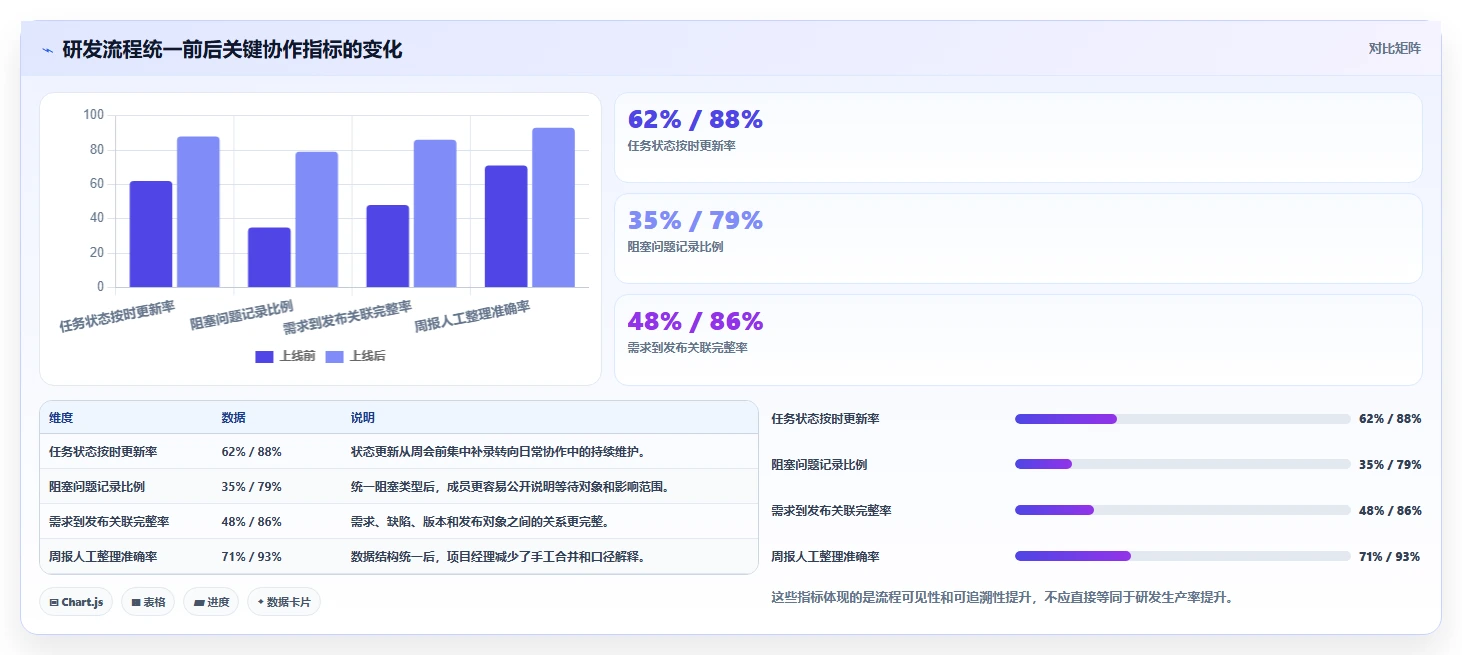Click table data cell 35% / 79%
Image resolution: width=1462 pixels, height=655 pixels.
(251, 487)
